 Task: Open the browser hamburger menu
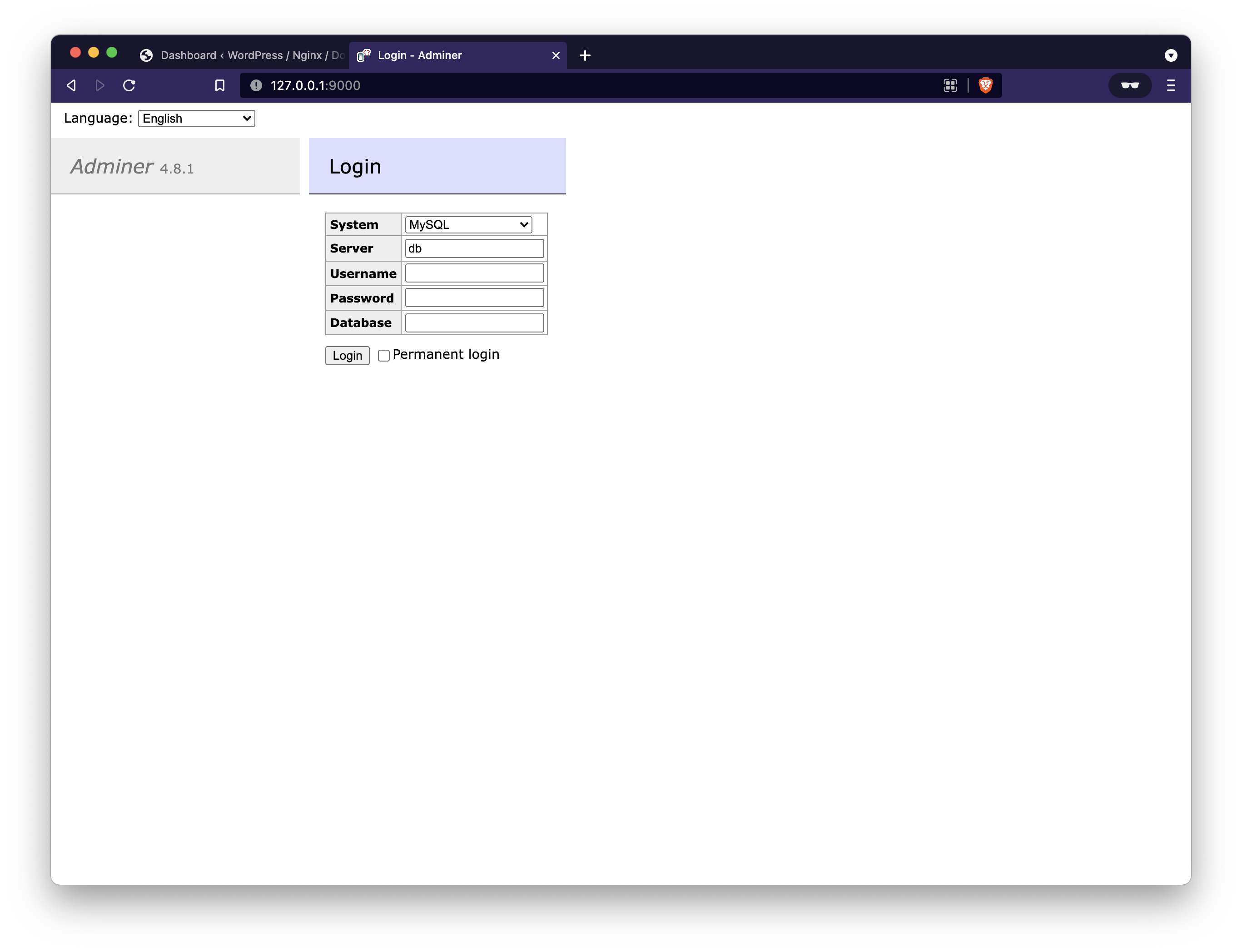pyautogui.click(x=1171, y=85)
